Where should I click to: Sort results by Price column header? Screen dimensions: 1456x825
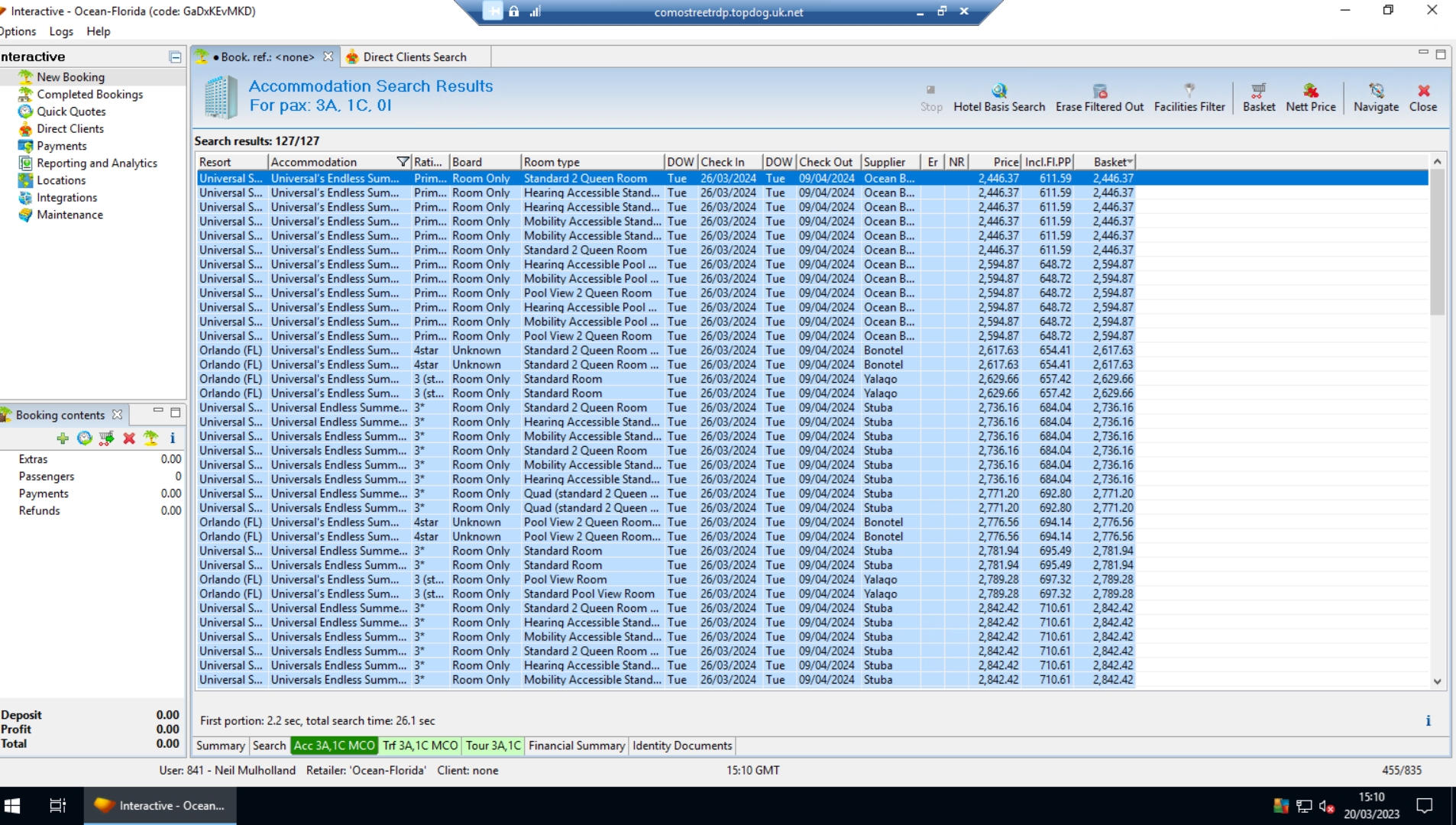tap(995, 162)
